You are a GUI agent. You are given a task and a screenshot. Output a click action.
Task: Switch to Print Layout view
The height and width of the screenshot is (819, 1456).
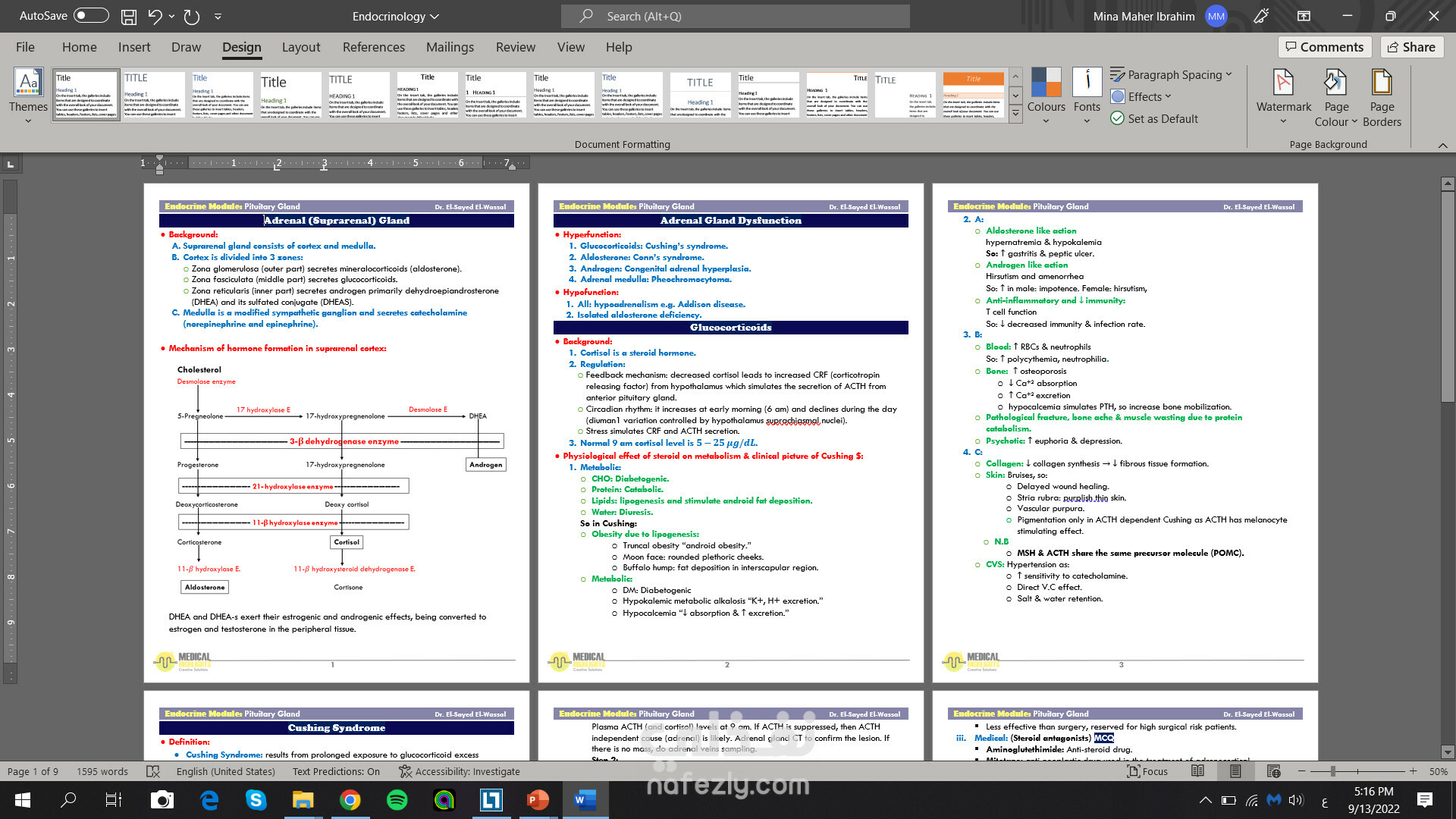(1235, 771)
